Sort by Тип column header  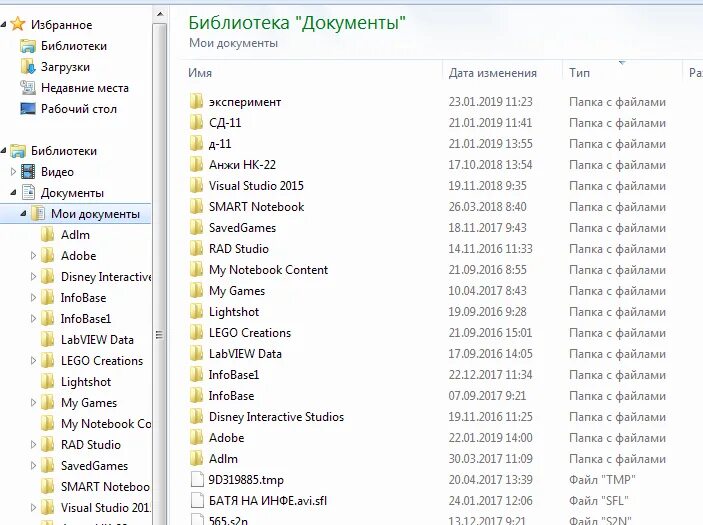[579, 73]
